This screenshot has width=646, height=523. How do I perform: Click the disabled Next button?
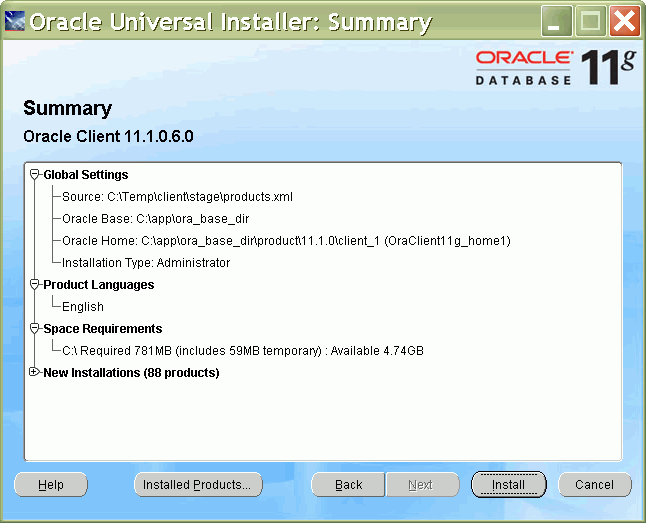tap(422, 485)
